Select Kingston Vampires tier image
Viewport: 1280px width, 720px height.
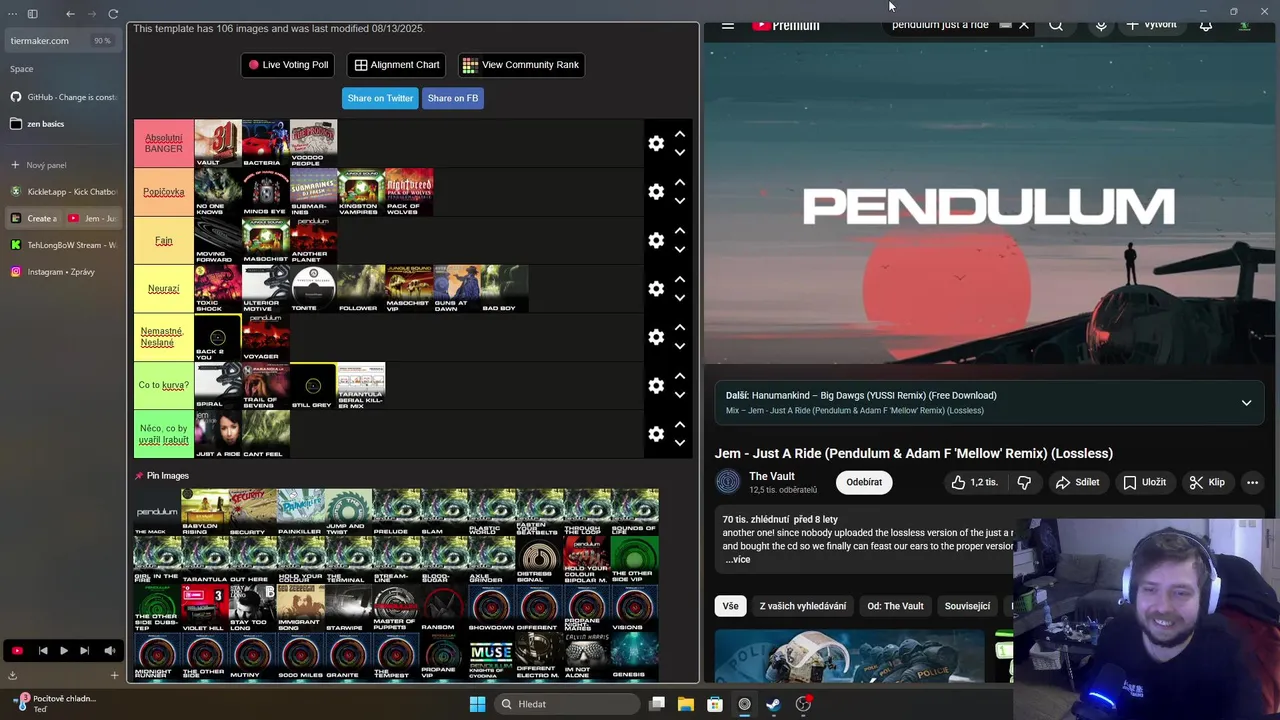tap(361, 192)
